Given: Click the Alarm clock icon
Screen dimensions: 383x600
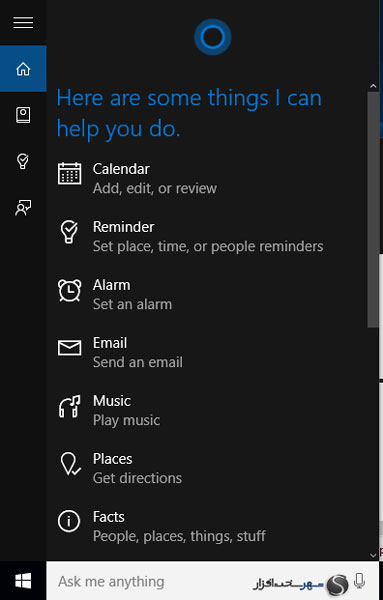Looking at the screenshot, I should coord(69,290).
